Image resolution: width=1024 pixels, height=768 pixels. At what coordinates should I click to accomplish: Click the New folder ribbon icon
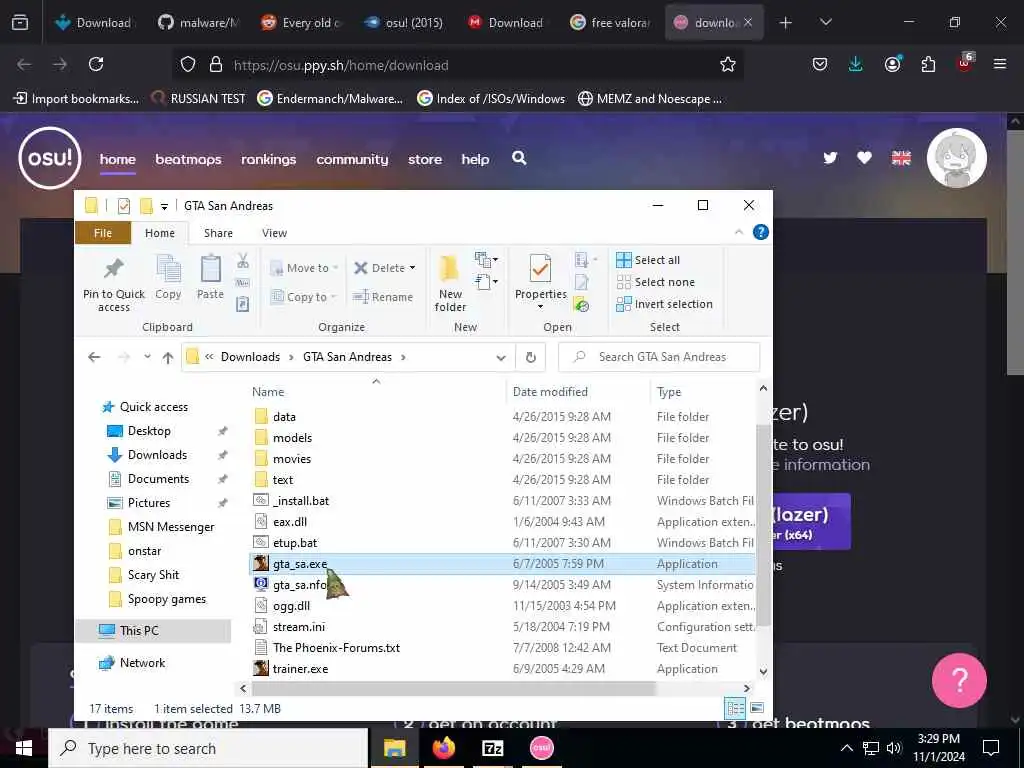[450, 269]
